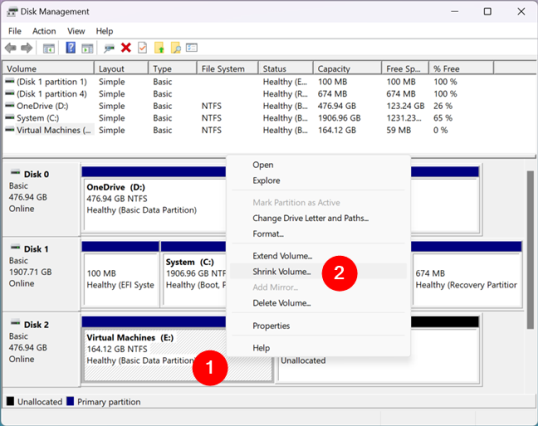Sort by the File System column header
The image size is (538, 426).
[x=227, y=69]
